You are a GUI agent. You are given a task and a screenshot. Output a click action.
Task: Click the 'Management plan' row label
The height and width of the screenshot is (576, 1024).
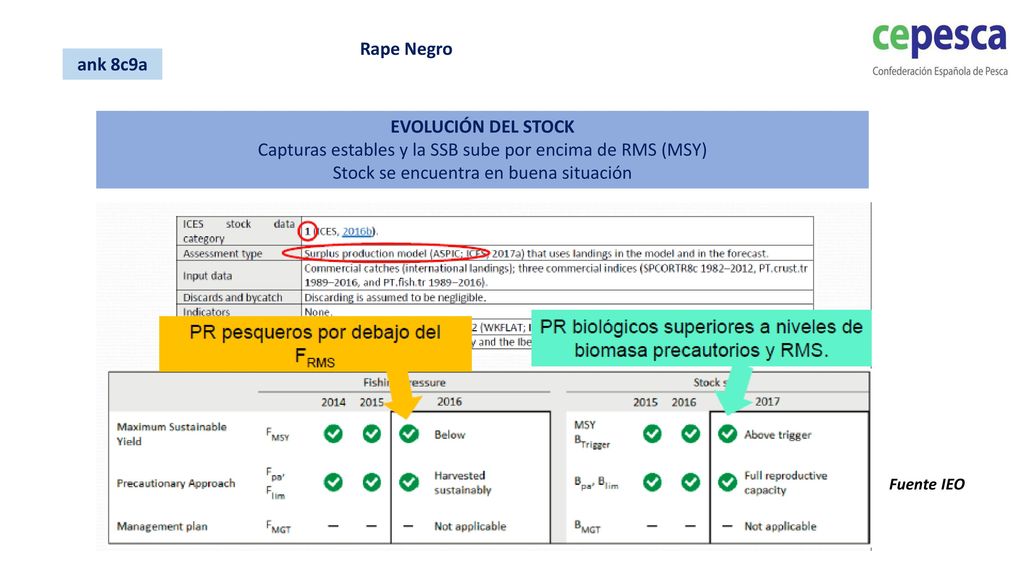[x=162, y=526]
